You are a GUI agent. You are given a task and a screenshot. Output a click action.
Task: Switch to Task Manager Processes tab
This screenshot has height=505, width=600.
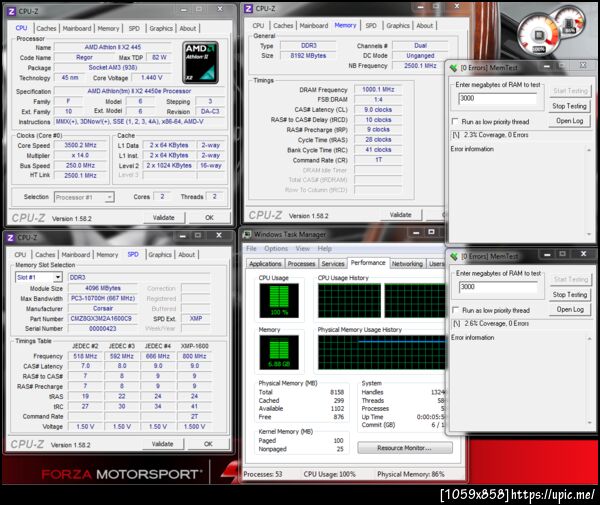pos(301,264)
